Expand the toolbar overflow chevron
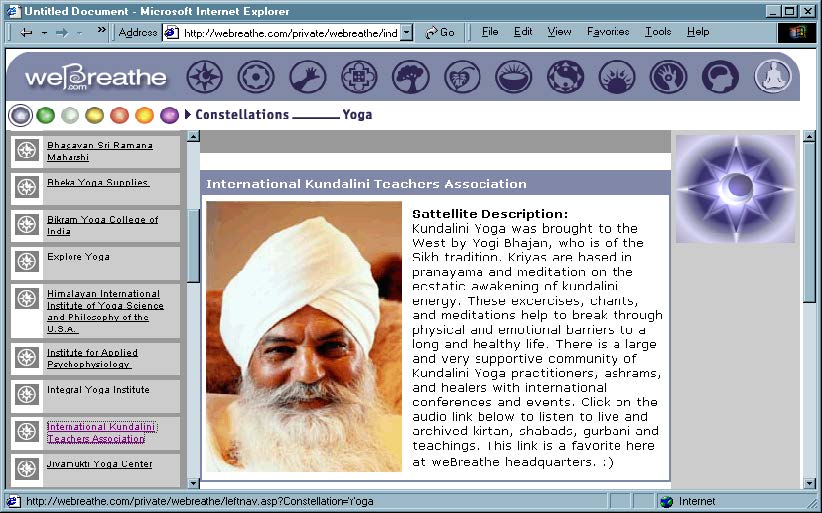 click(101, 32)
